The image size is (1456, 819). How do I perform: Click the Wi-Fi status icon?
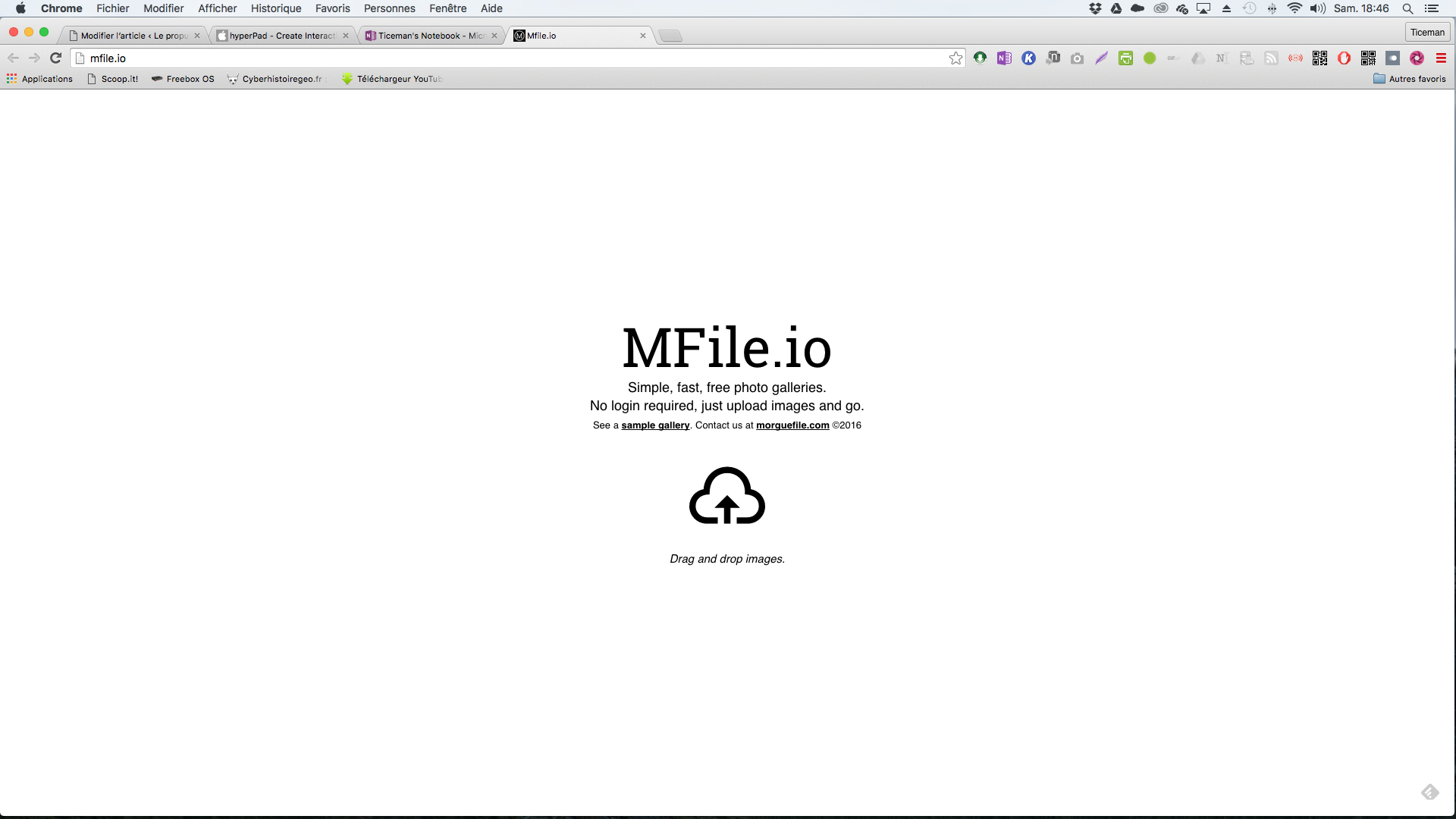point(1294,8)
